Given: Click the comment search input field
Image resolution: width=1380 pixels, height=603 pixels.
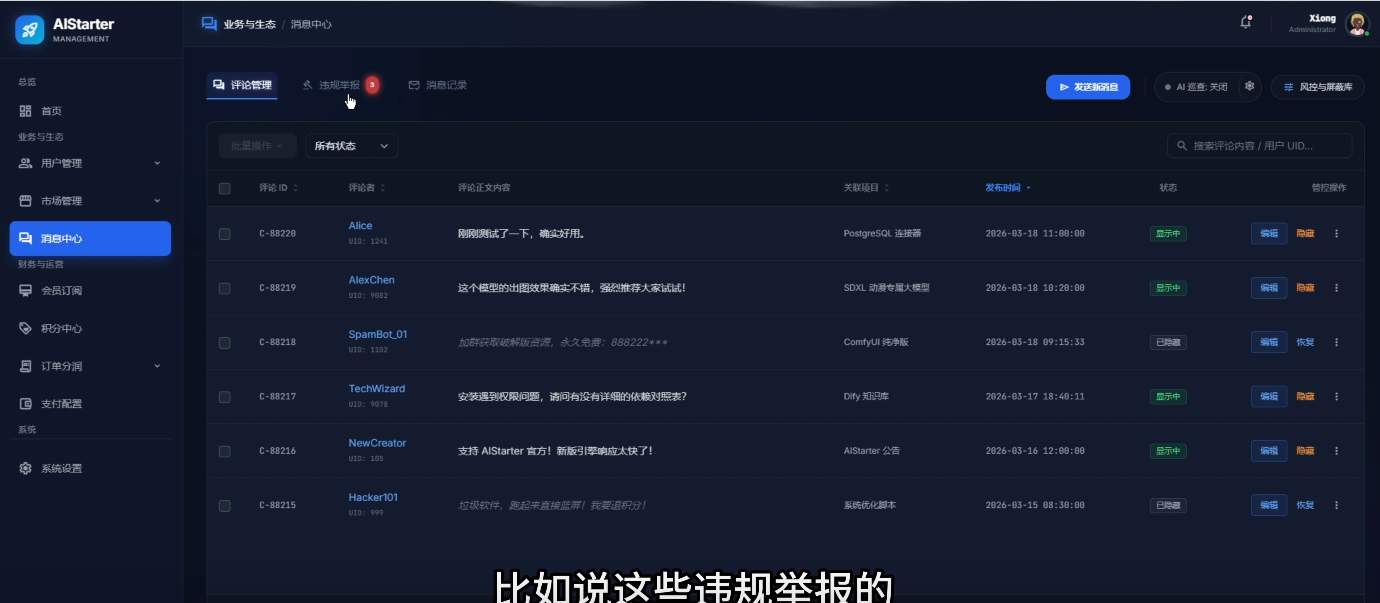Looking at the screenshot, I should click(1260, 146).
